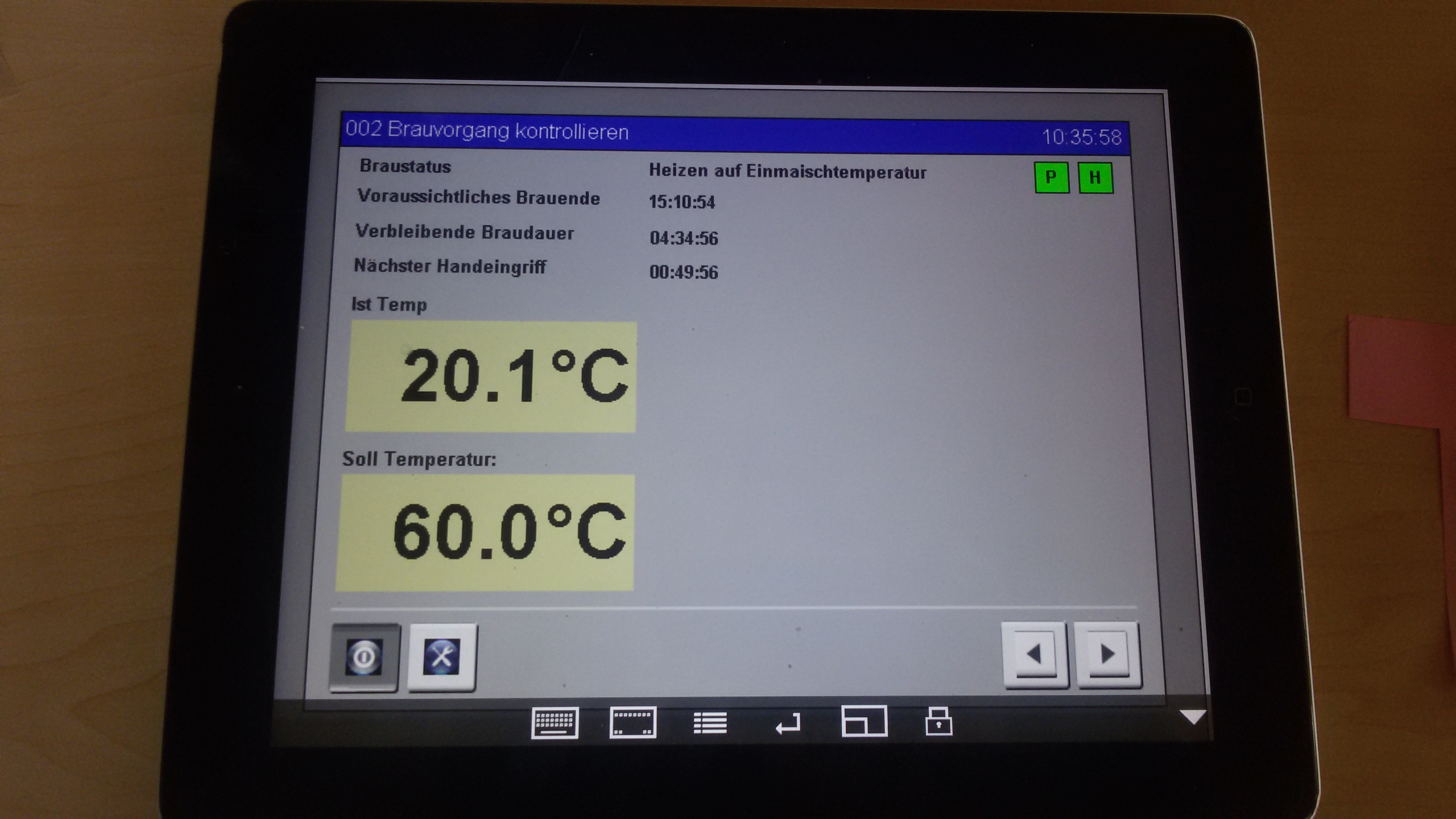This screenshot has width=1456, height=819.
Task: Show the on-screen keyboard icon
Action: [554, 722]
